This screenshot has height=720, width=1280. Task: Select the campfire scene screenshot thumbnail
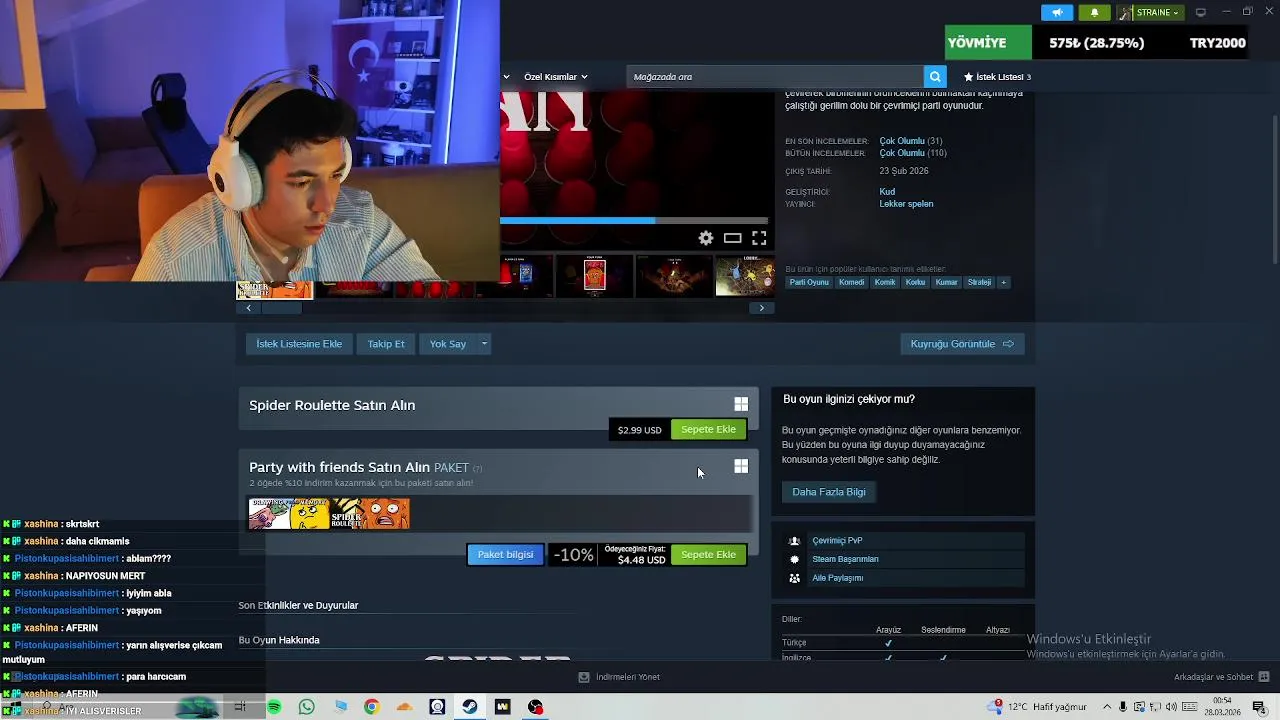tap(674, 277)
